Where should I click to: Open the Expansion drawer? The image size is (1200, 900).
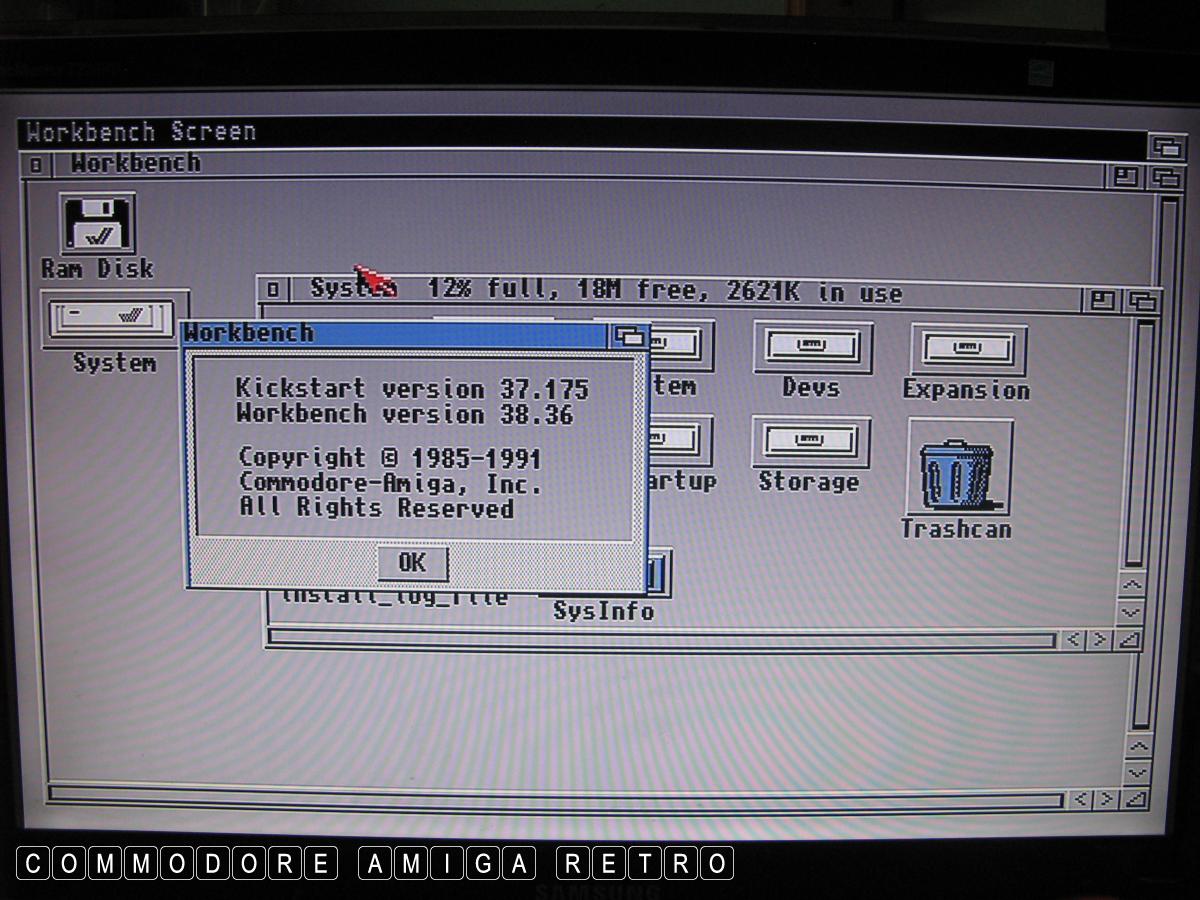point(968,350)
